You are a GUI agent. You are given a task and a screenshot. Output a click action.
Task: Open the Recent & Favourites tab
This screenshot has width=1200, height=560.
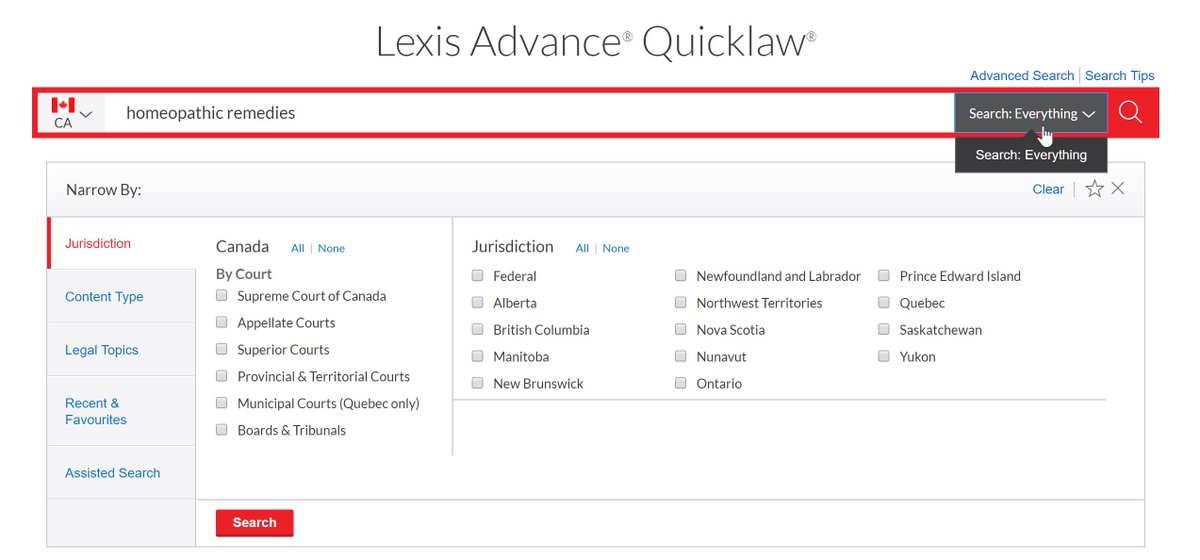pos(121,411)
